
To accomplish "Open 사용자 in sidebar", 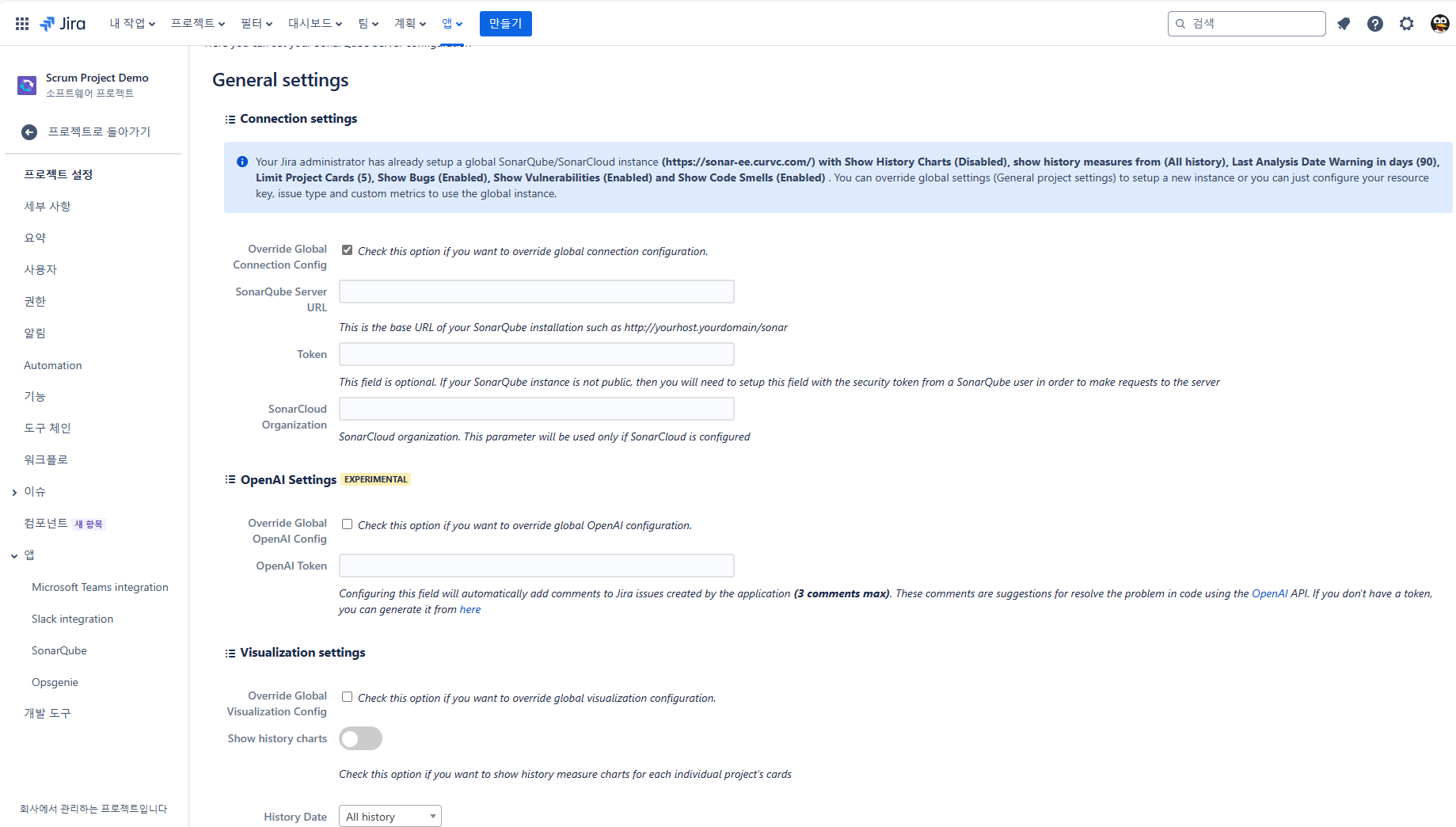I will coord(40,269).
